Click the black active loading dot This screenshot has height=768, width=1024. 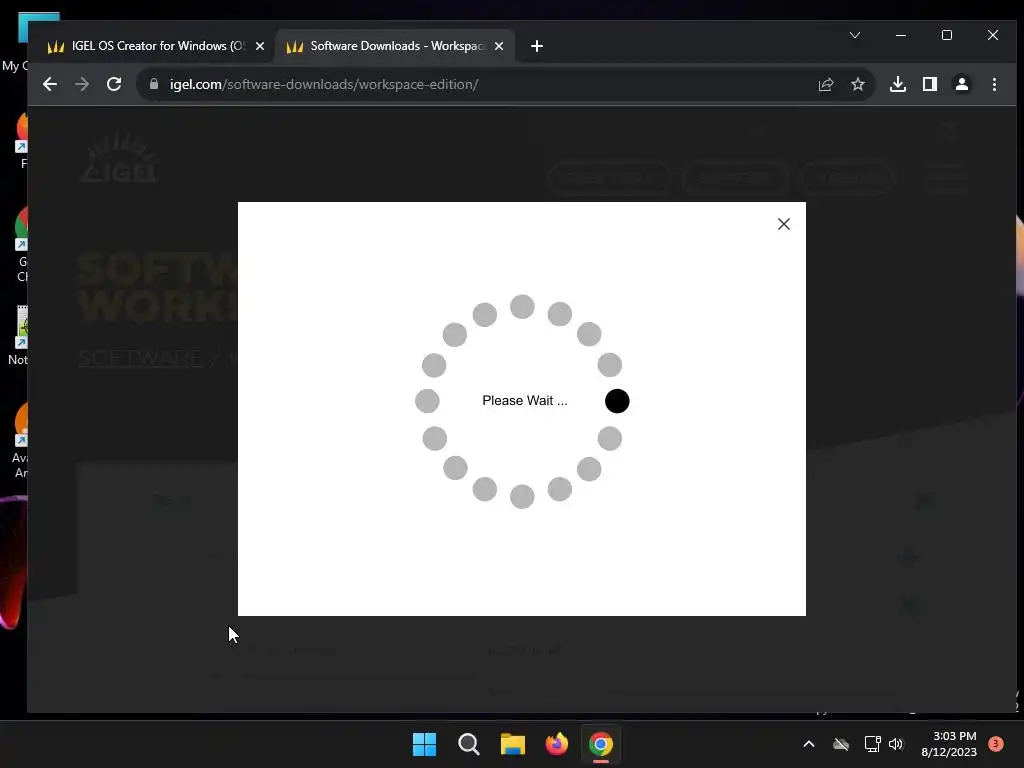617,401
